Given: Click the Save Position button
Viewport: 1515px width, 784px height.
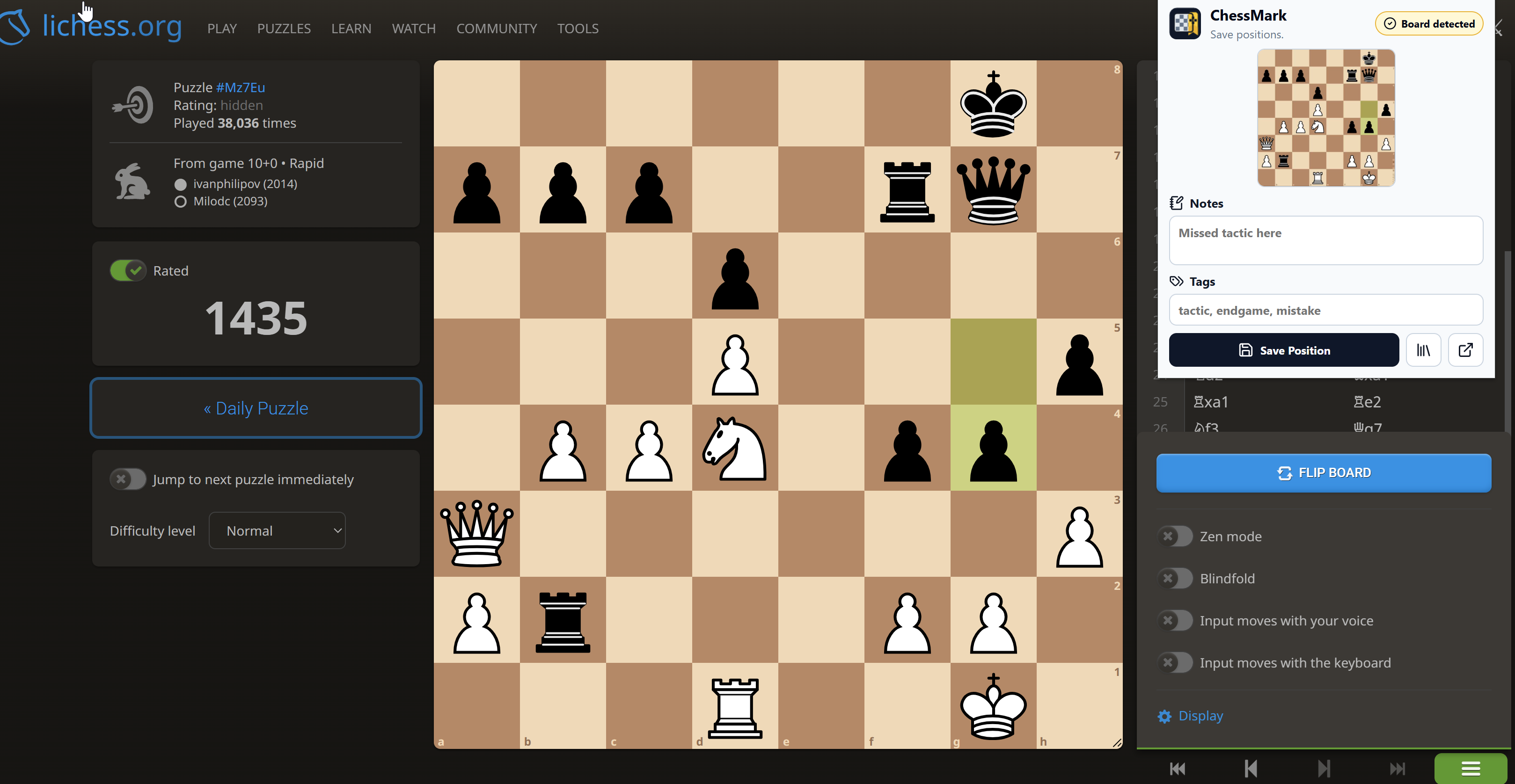Looking at the screenshot, I should point(1284,350).
